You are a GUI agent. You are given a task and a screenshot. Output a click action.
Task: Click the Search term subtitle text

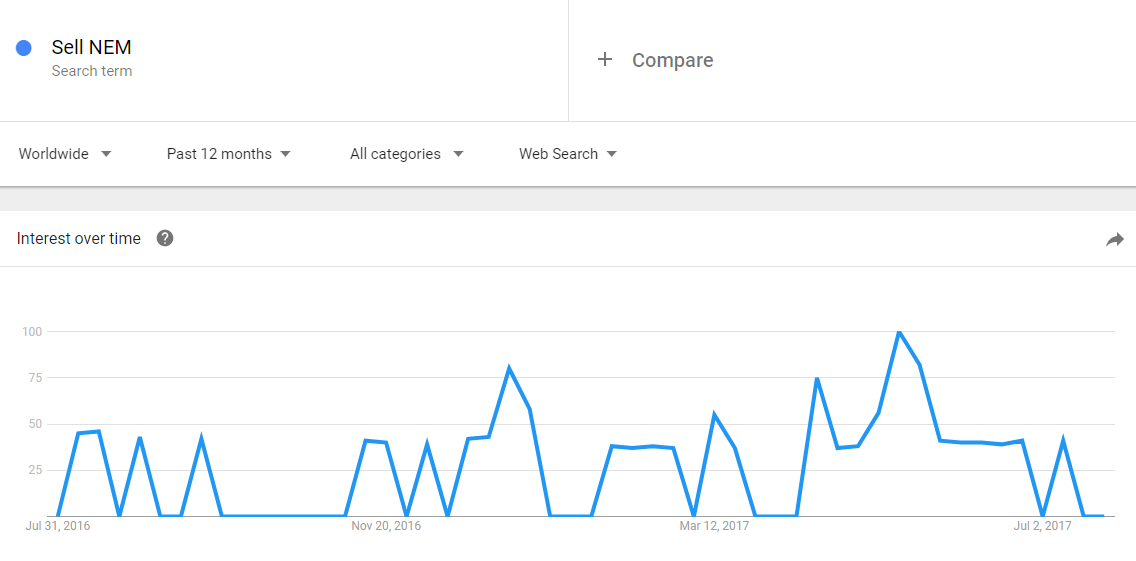pyautogui.click(x=91, y=71)
